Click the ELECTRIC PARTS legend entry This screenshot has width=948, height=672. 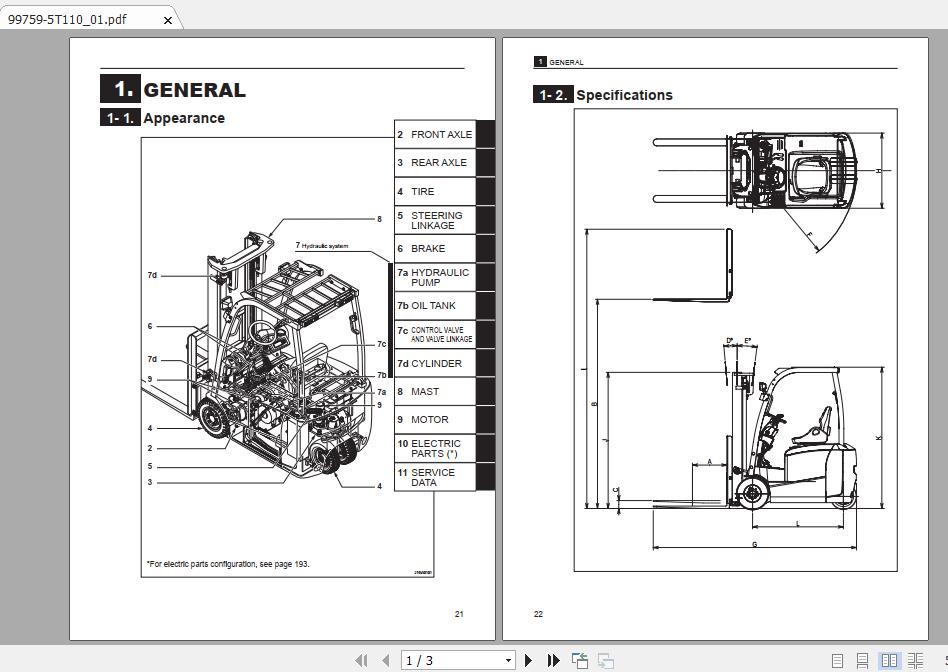point(435,448)
